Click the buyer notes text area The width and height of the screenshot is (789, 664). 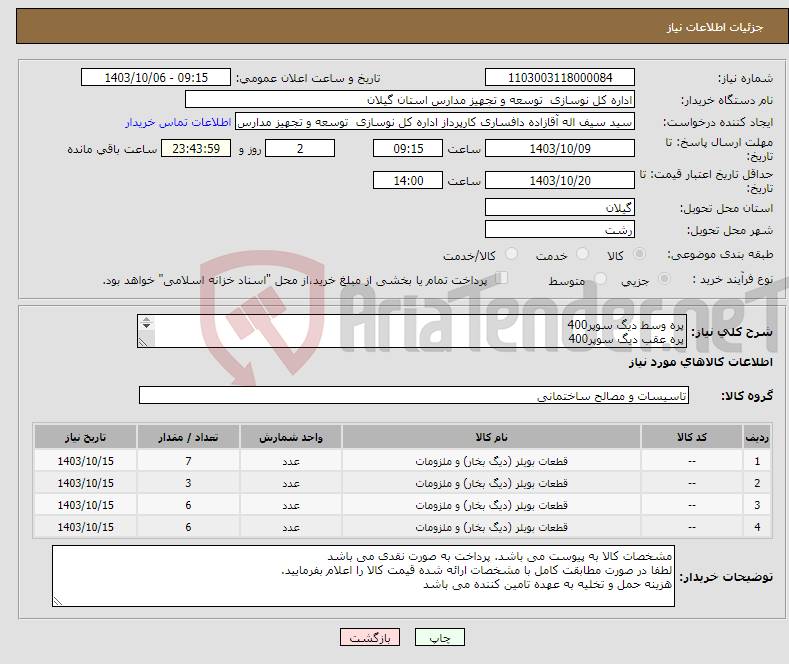click(363, 576)
